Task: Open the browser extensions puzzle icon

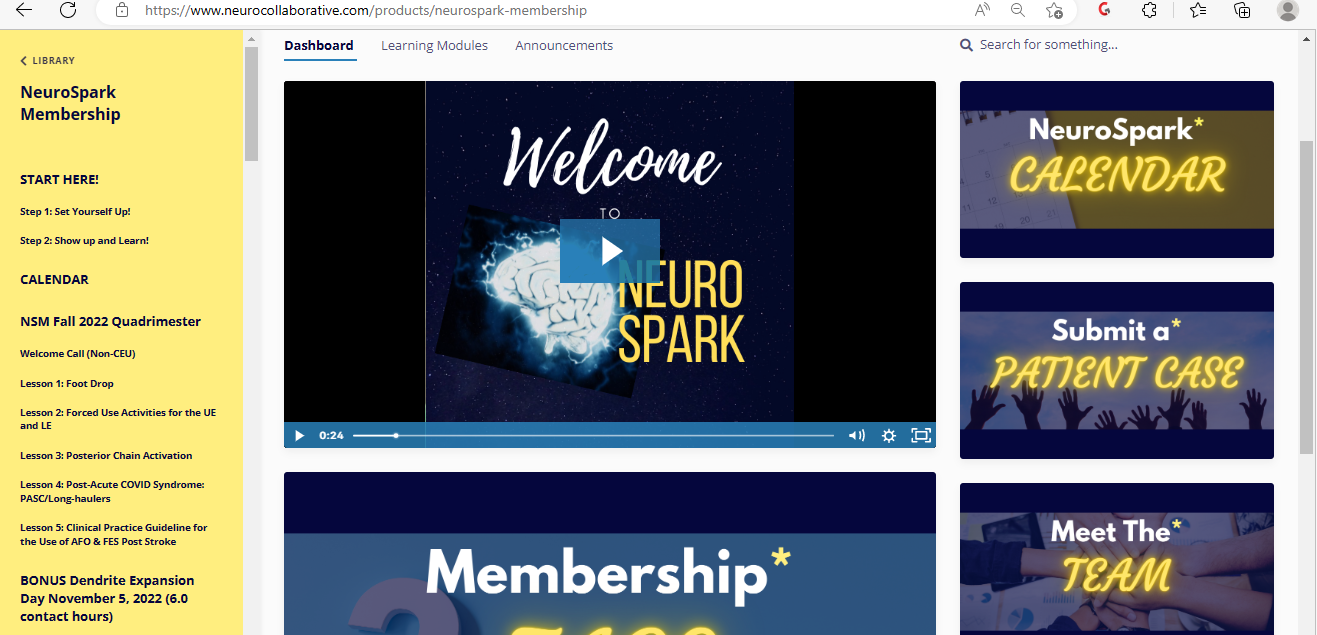Action: pos(1150,10)
